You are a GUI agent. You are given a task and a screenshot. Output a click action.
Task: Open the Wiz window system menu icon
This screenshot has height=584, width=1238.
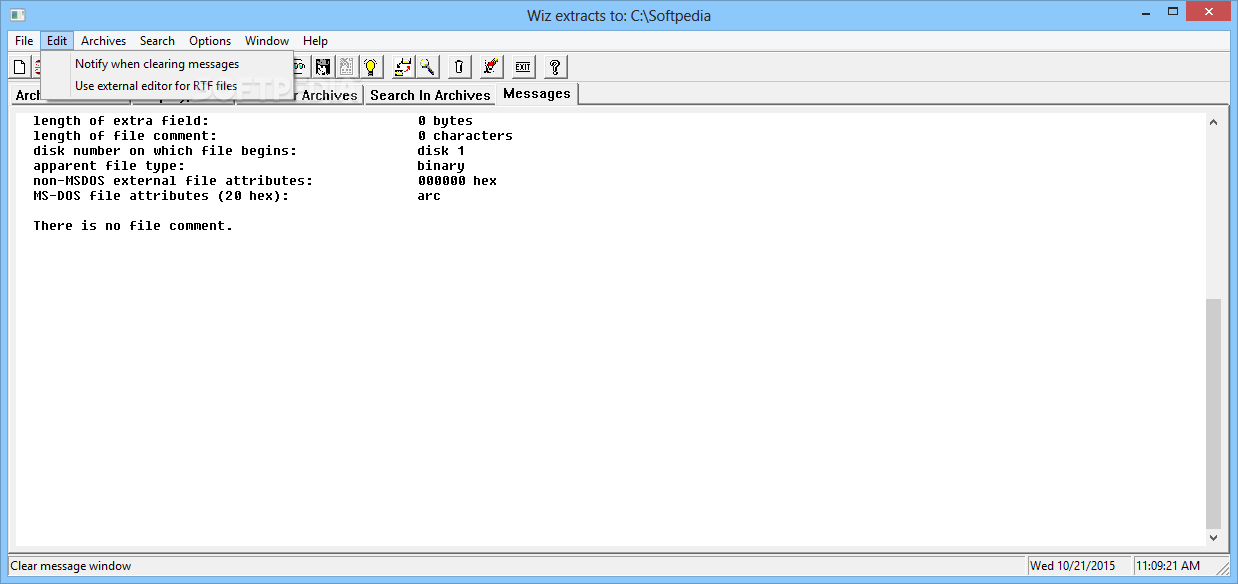point(17,15)
